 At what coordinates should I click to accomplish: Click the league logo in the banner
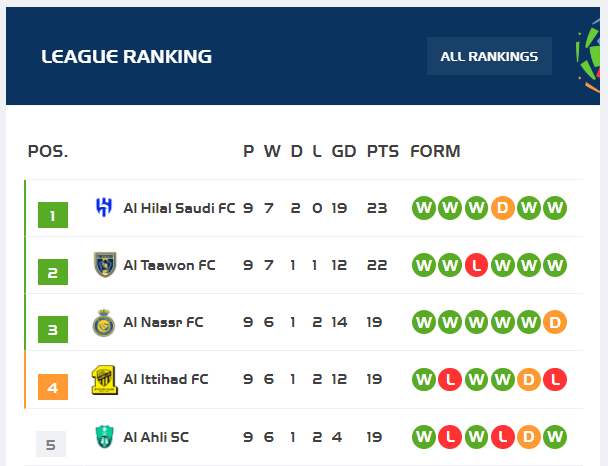588,56
